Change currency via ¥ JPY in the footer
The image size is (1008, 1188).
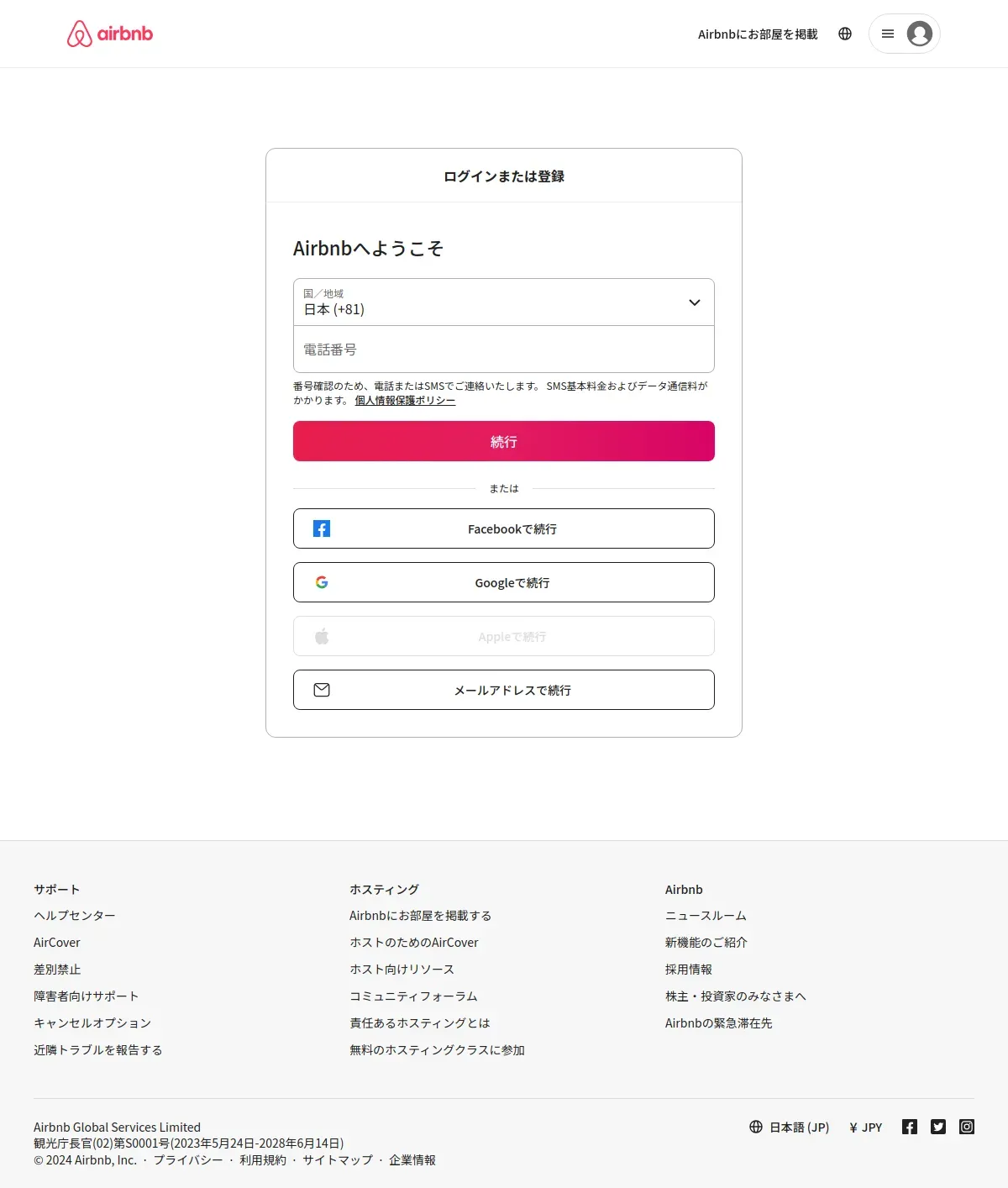pos(866,1128)
